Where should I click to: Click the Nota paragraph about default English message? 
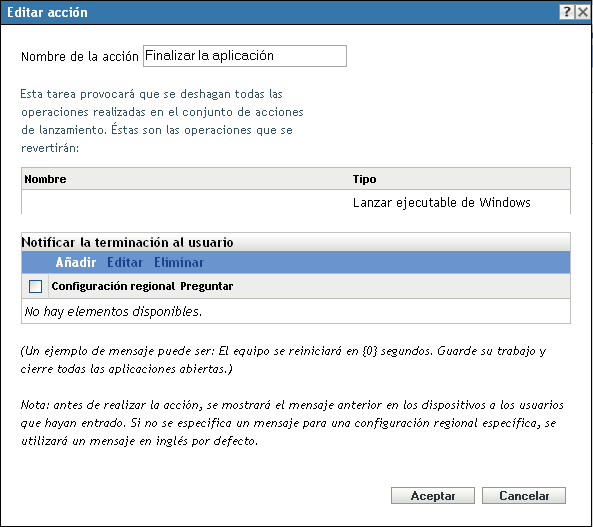[292, 423]
